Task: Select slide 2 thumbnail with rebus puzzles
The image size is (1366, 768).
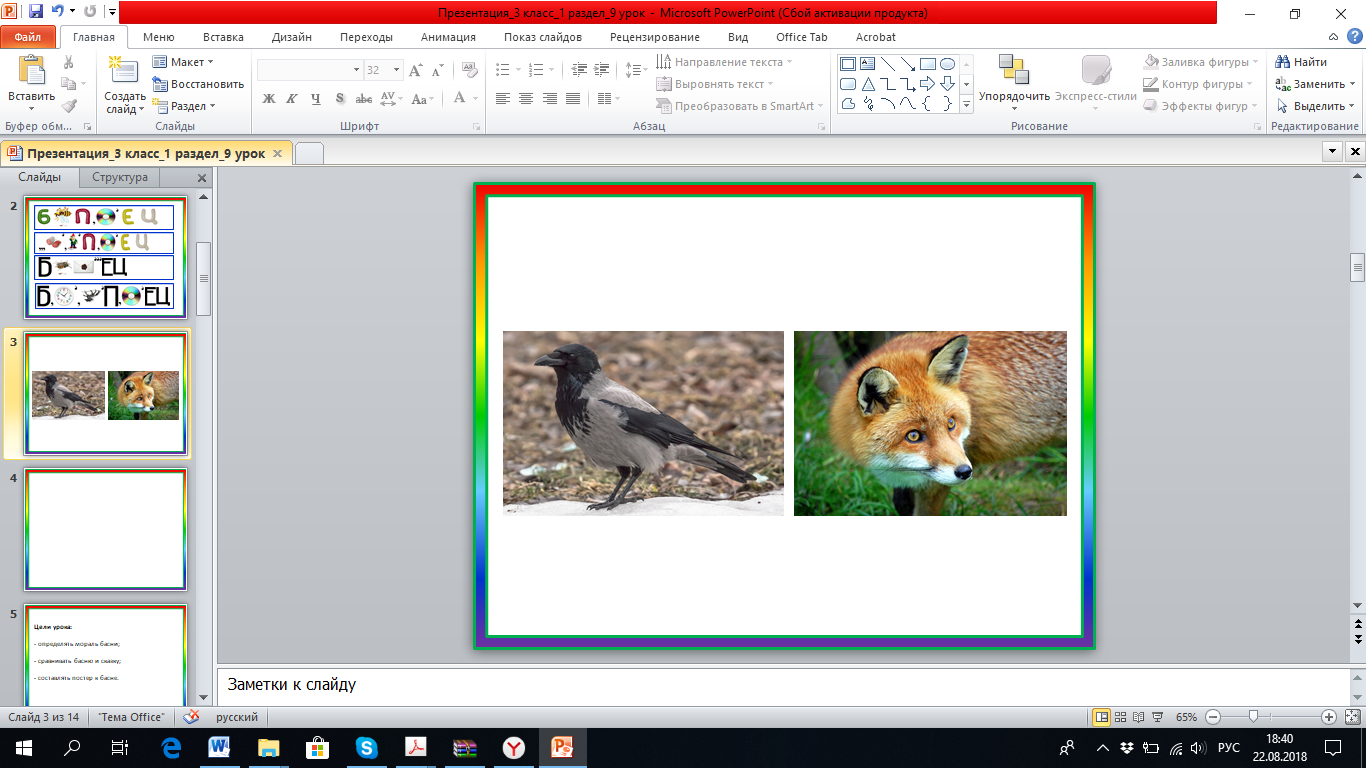Action: (105, 257)
